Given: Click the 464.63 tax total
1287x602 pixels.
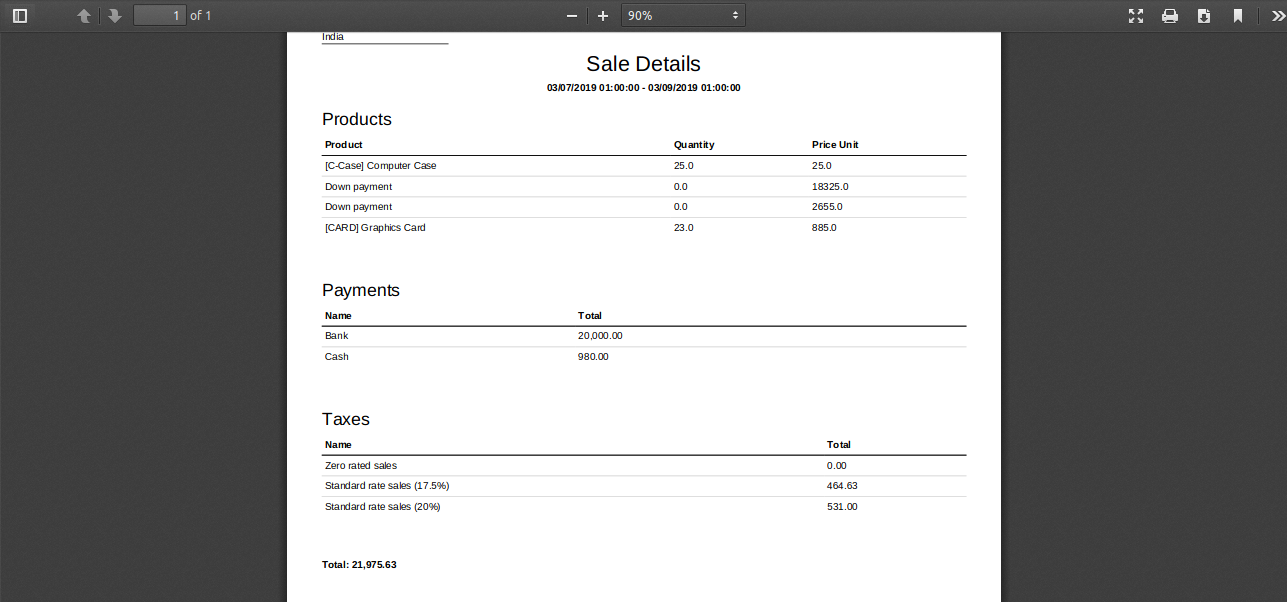Looking at the screenshot, I should tap(842, 486).
